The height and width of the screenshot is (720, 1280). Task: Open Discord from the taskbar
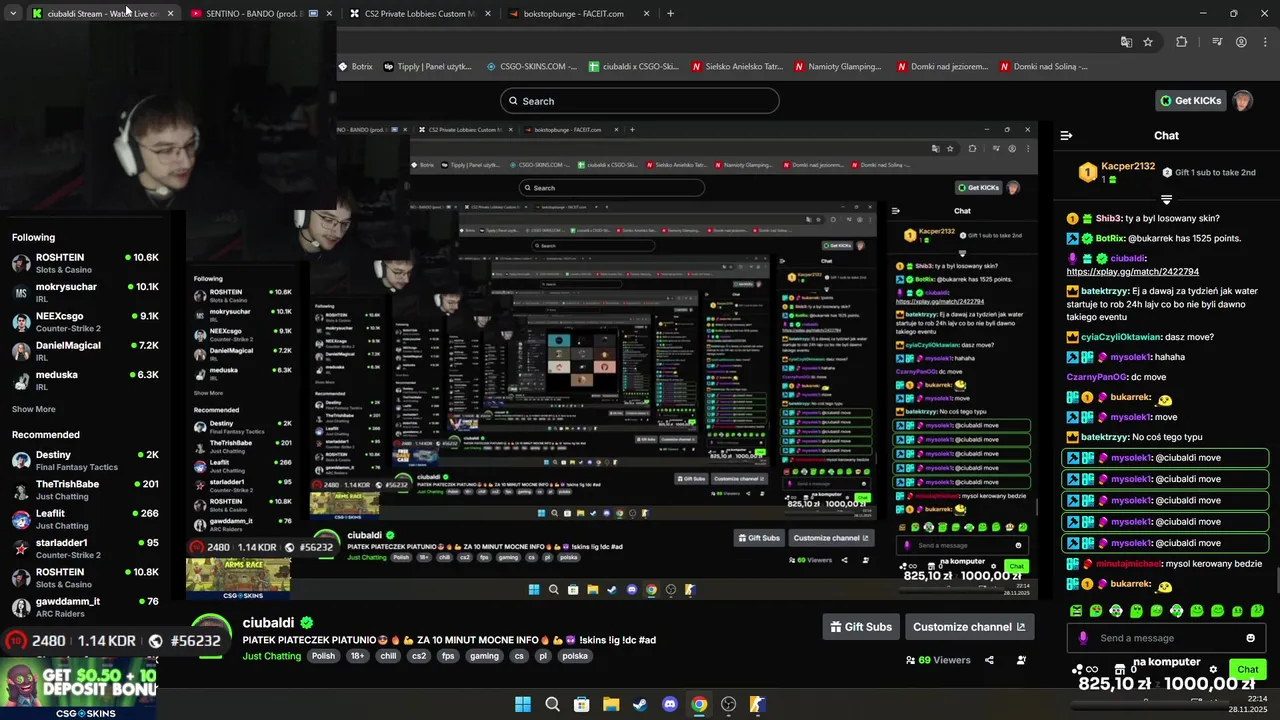670,704
